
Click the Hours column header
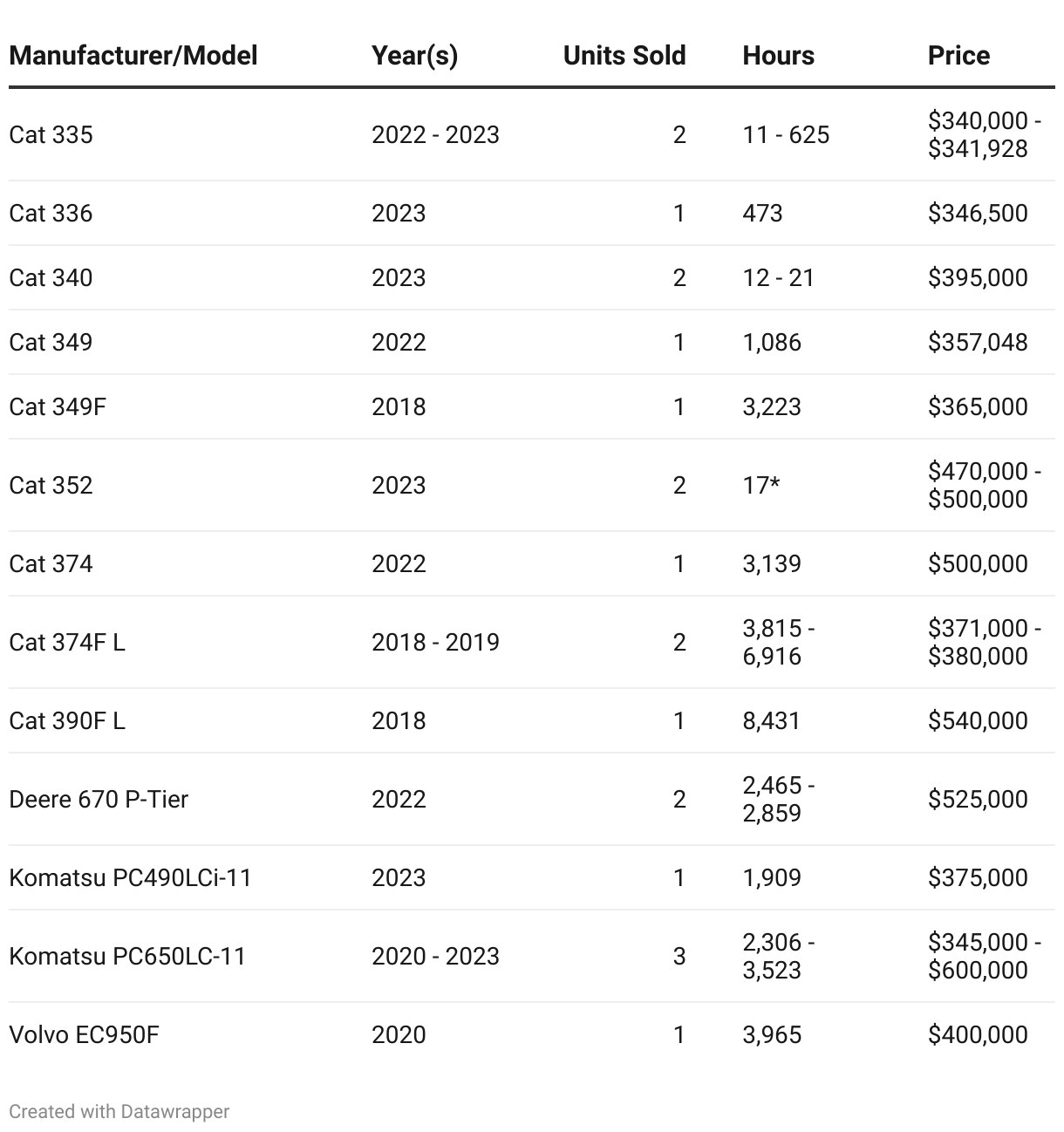tap(778, 56)
